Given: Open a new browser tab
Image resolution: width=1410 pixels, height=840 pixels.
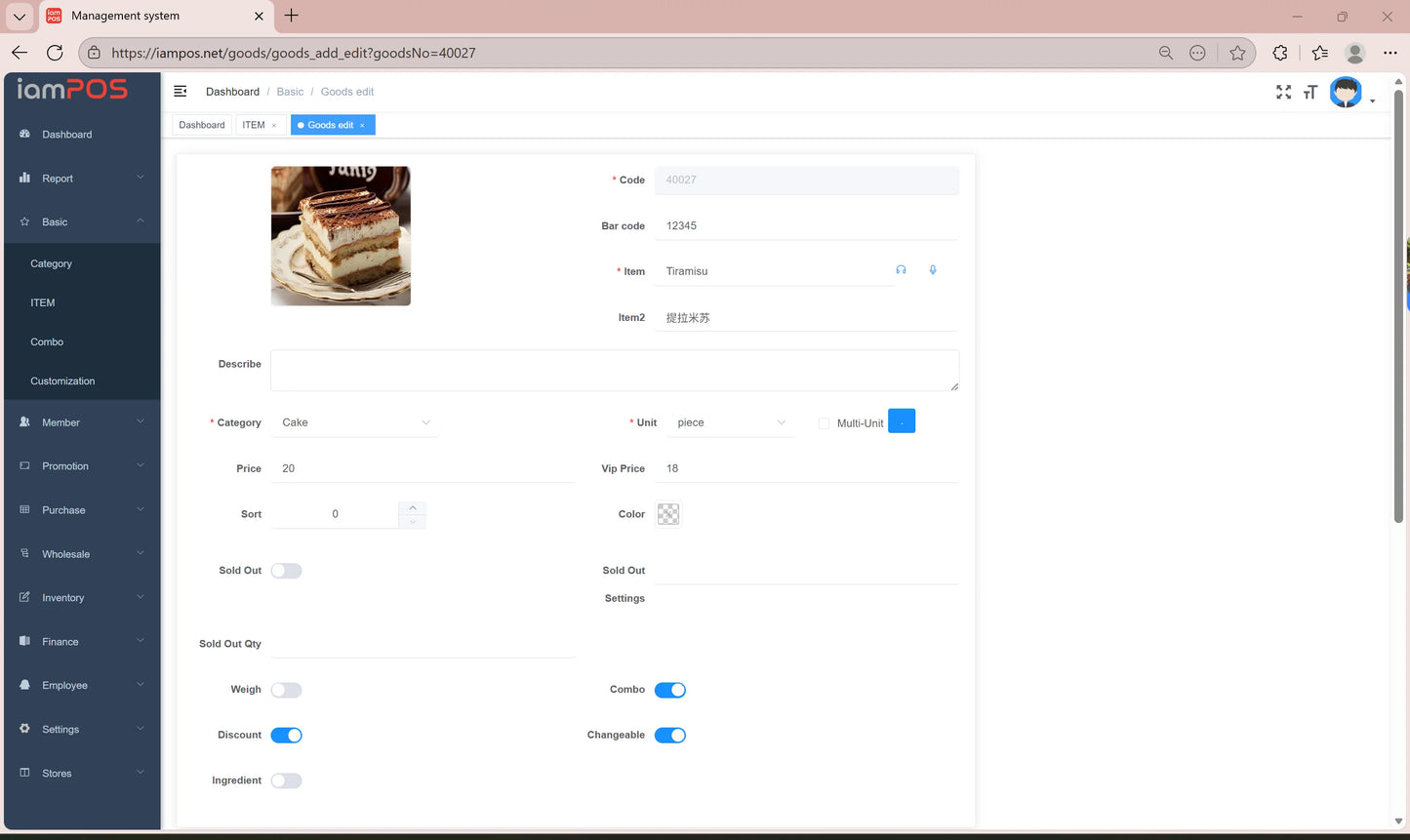Looking at the screenshot, I should click(x=291, y=16).
